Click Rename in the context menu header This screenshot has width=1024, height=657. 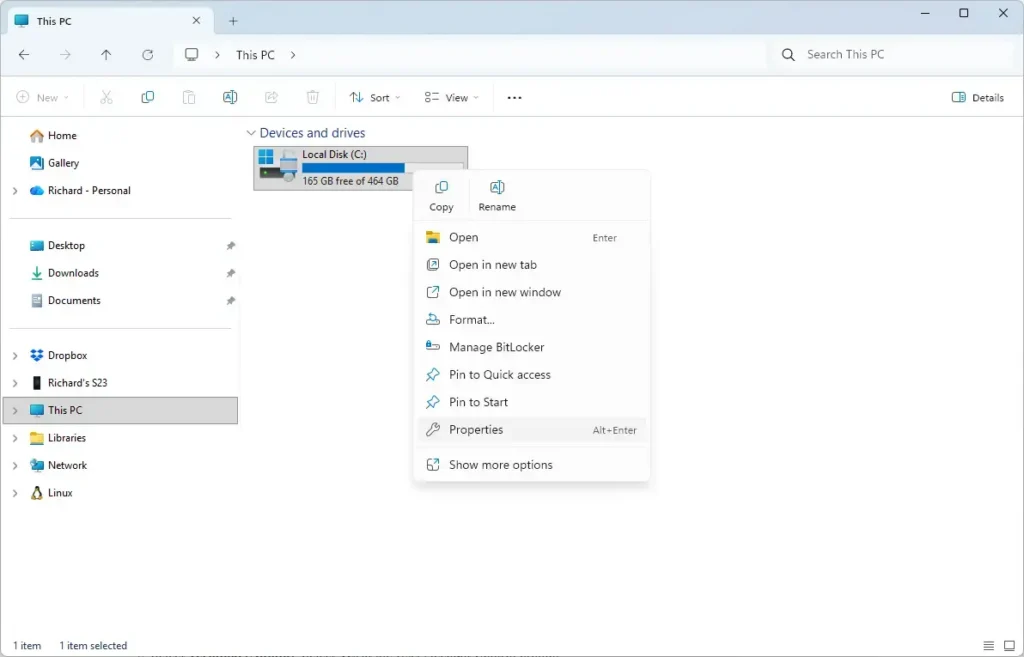click(497, 196)
